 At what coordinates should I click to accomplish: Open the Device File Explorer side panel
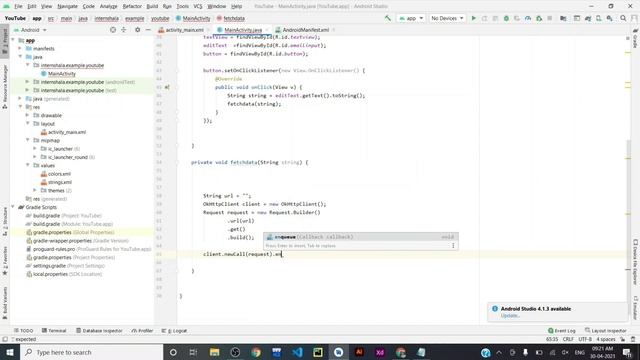click(x=636, y=261)
